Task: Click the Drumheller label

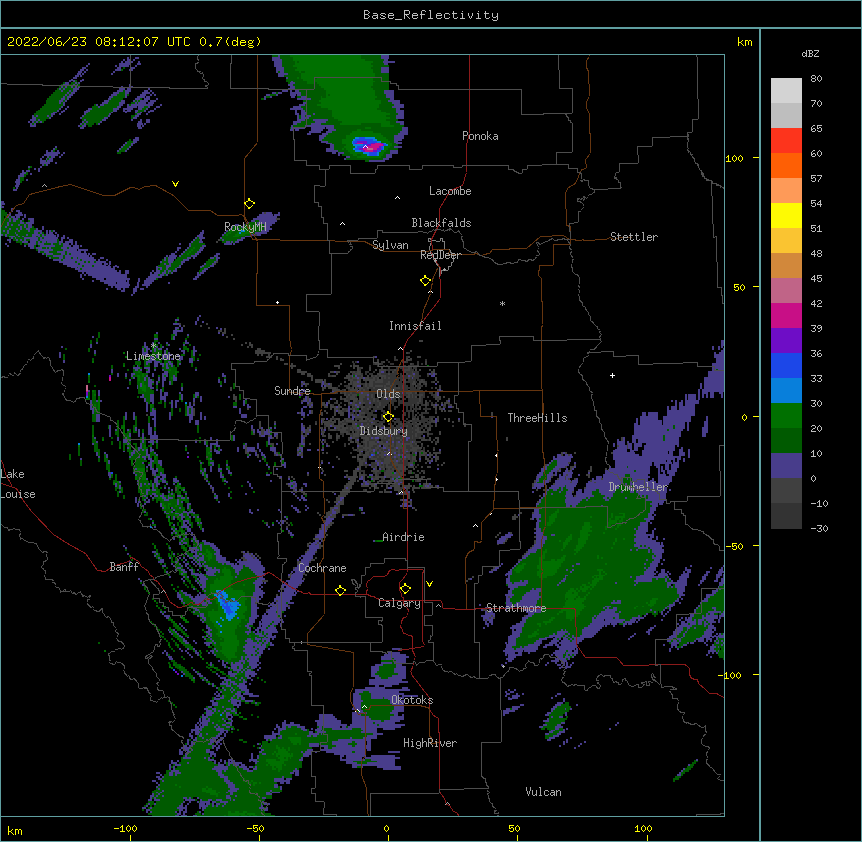Action: 638,487
